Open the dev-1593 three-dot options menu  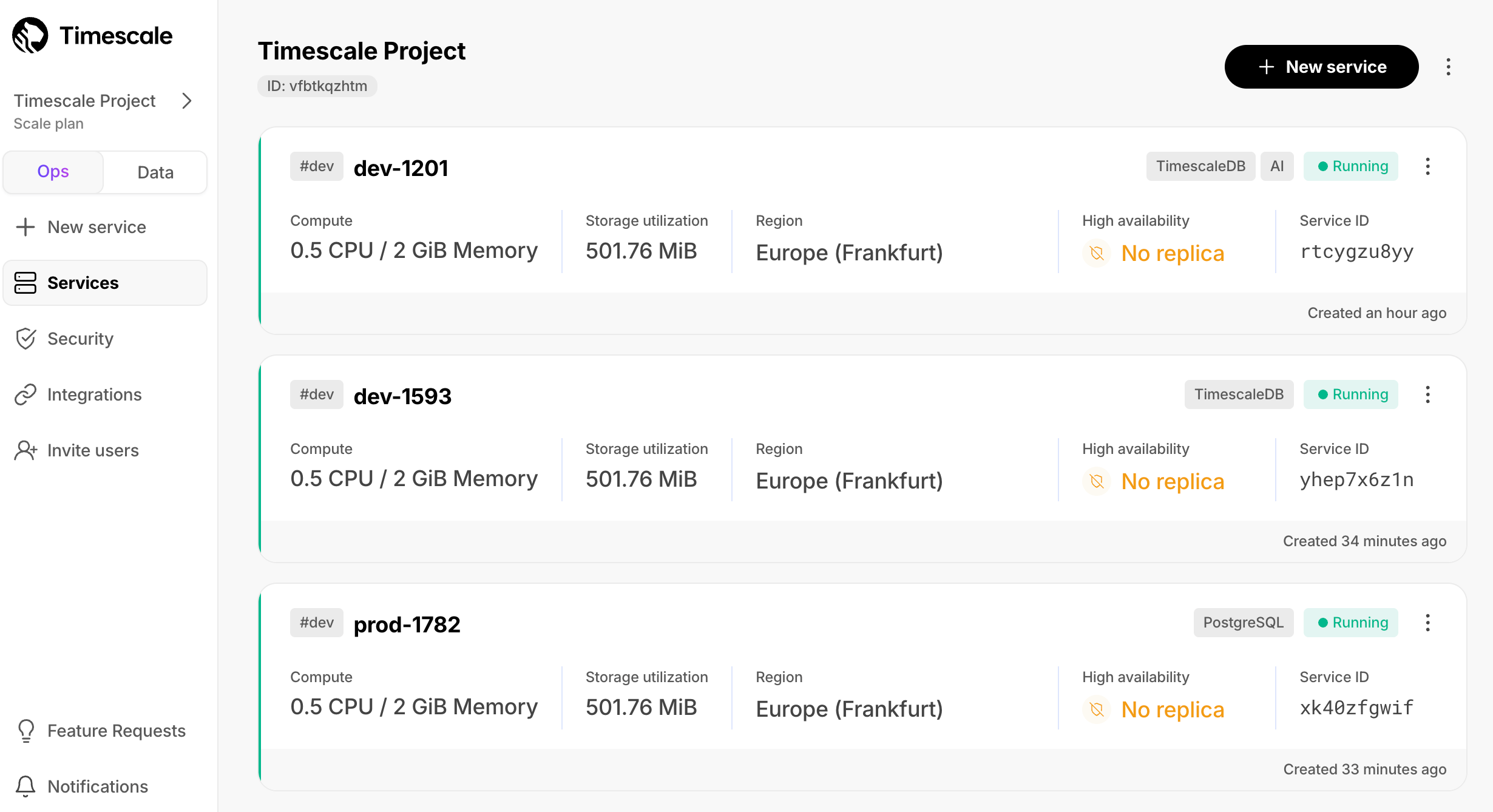pos(1427,394)
